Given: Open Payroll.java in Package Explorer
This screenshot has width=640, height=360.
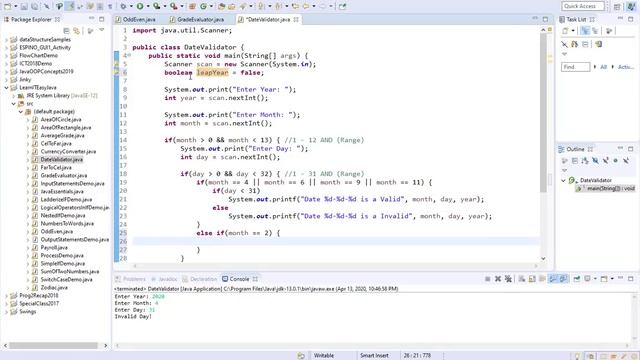Looking at the screenshot, I should click(54, 248).
